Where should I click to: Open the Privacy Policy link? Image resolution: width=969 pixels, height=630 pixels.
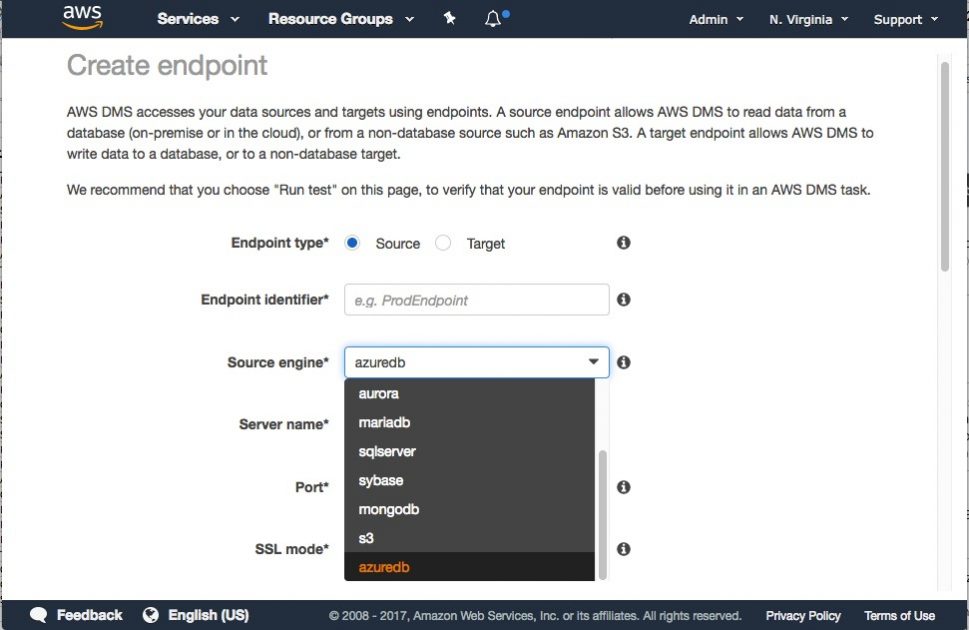[803, 615]
